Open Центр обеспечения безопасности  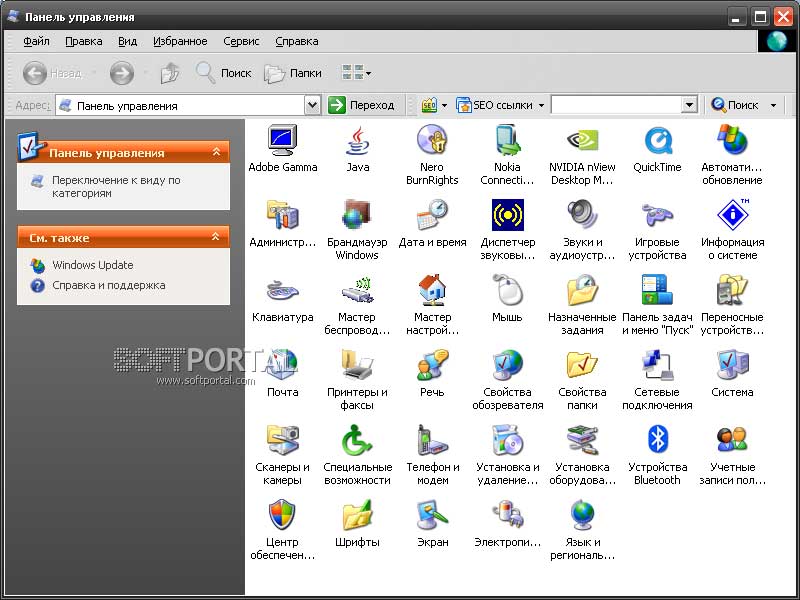click(x=282, y=530)
